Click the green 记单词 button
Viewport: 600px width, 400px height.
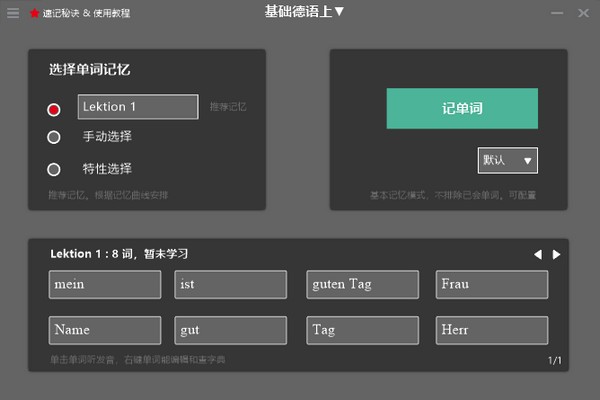(462, 109)
